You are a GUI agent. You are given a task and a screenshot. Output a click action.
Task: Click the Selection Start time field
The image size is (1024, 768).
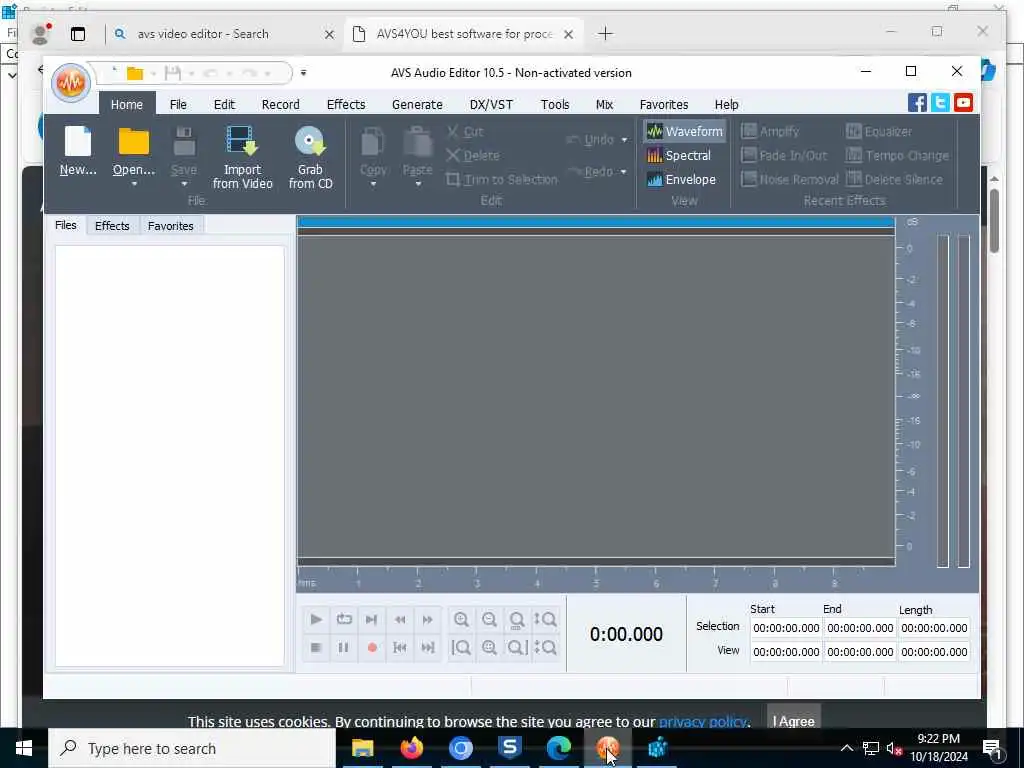point(786,628)
